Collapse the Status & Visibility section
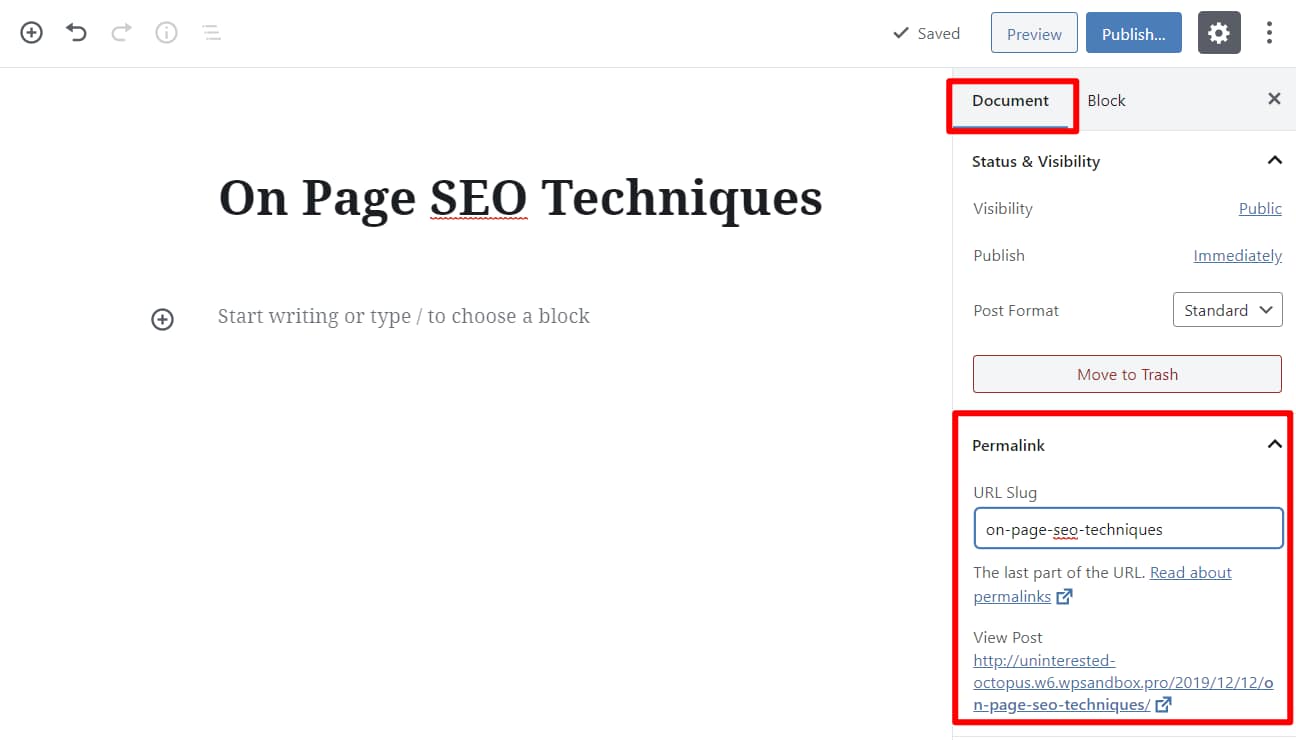 (1274, 159)
